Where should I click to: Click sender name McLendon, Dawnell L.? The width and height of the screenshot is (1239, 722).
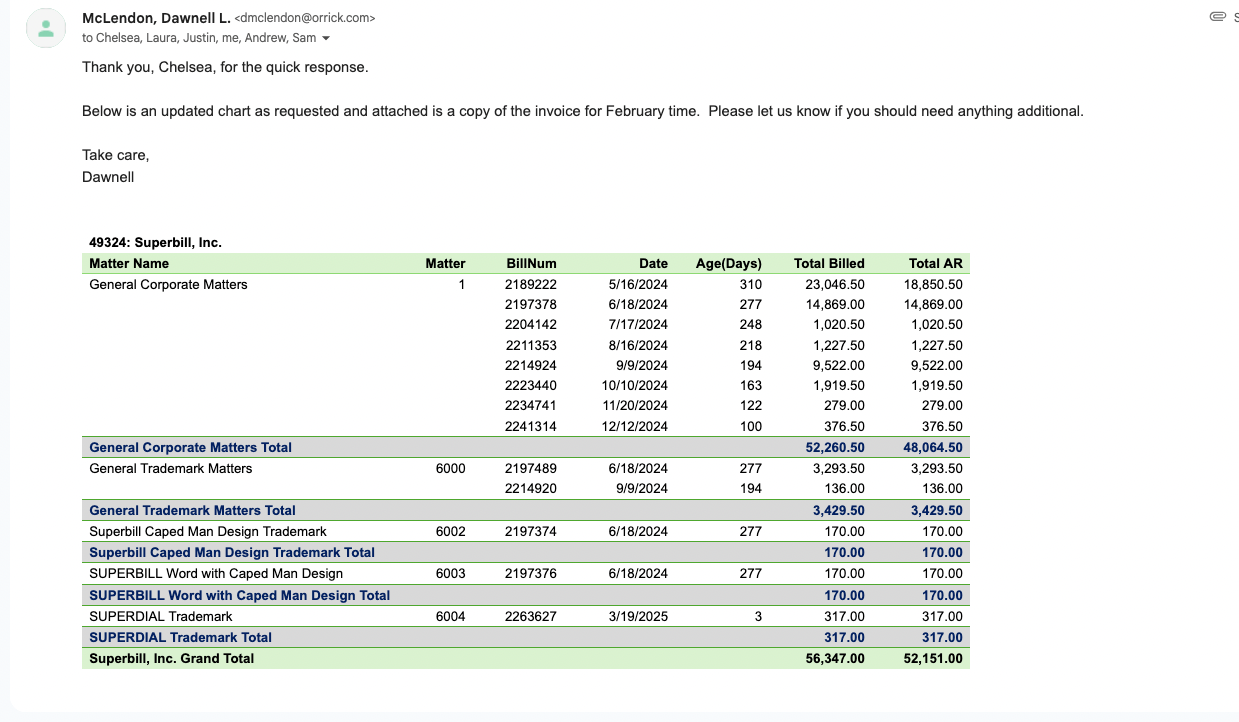pos(156,18)
